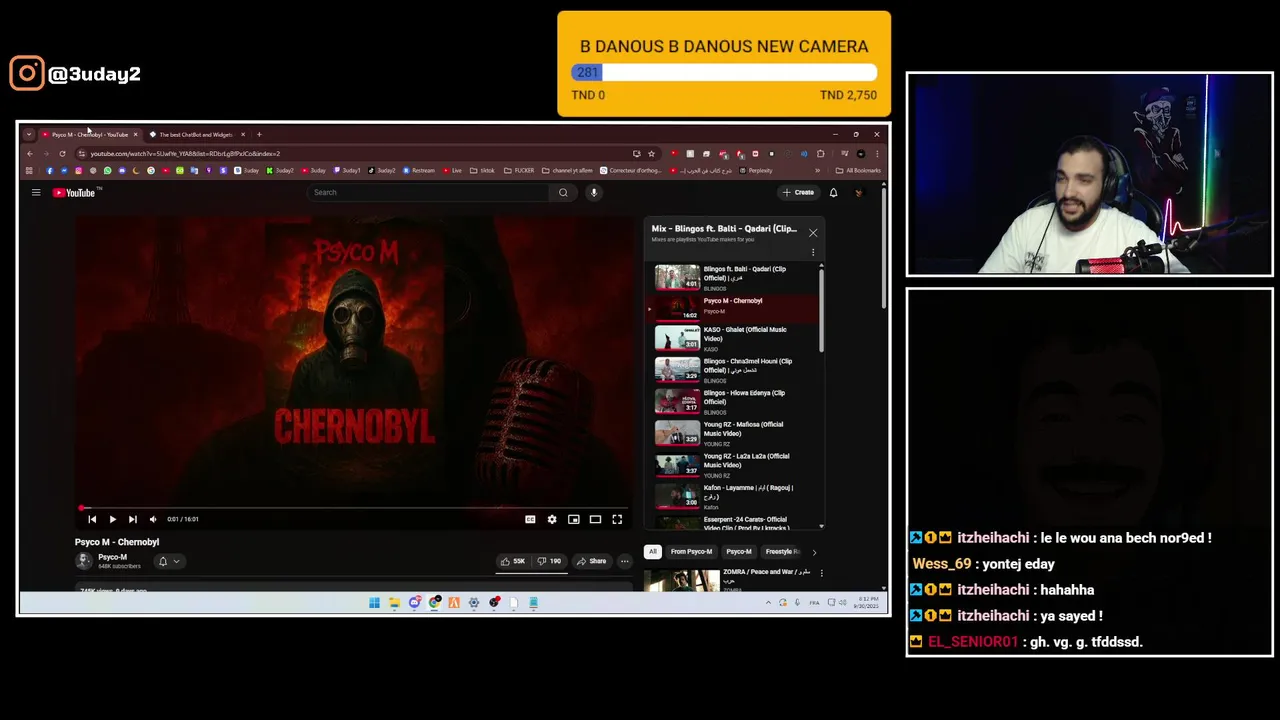Open the page main vertical scrollbar
Viewport: 1280px width, 720px height.
click(883, 250)
